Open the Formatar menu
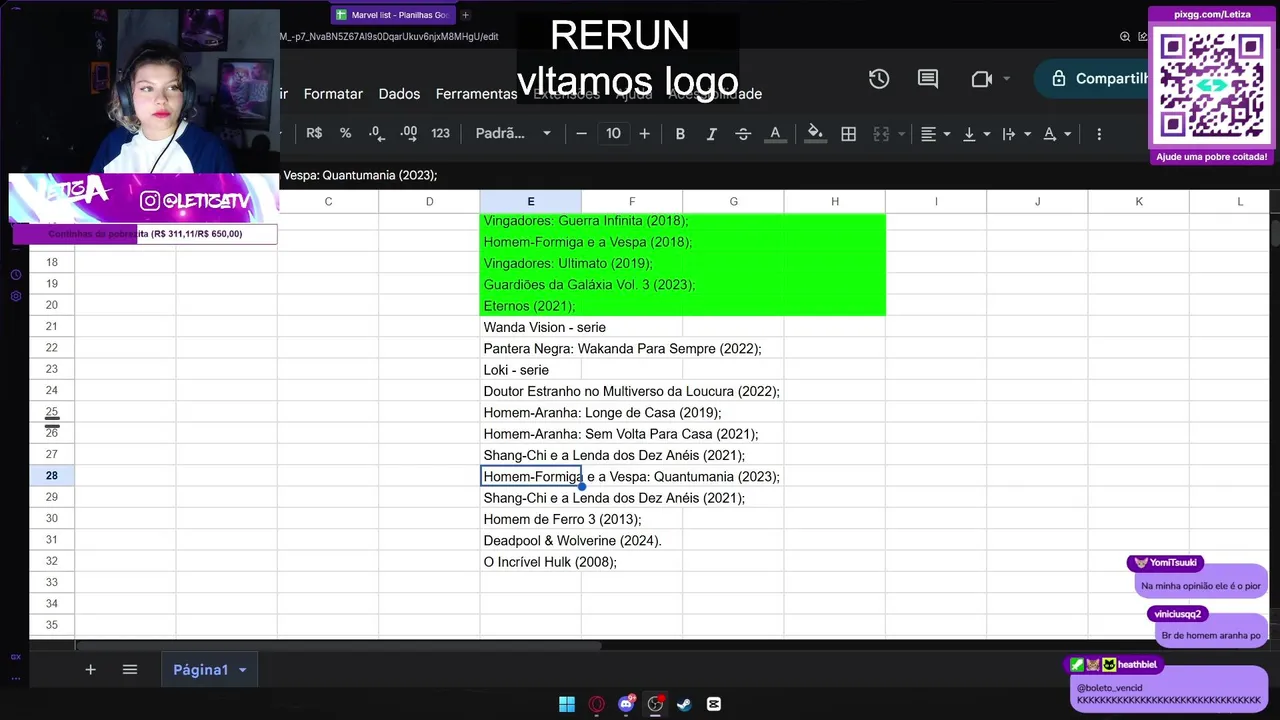 coord(333,94)
